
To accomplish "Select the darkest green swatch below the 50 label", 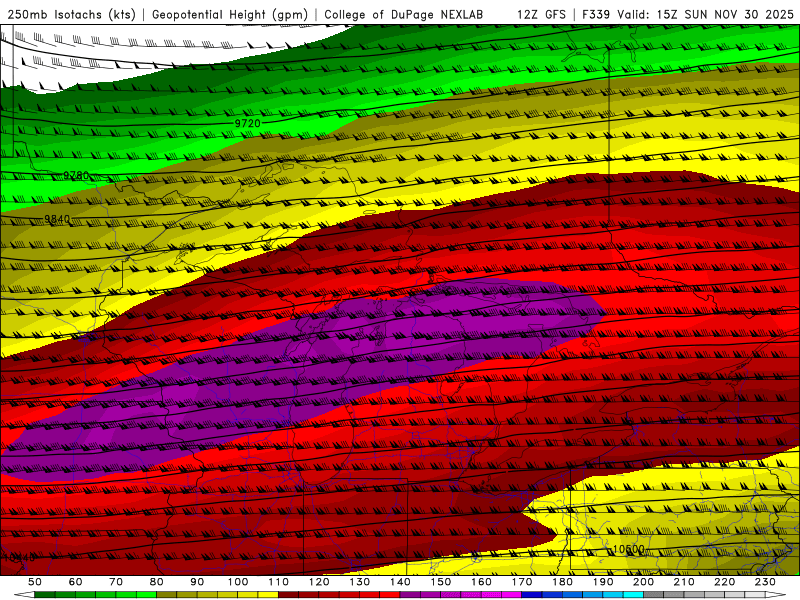I will click(x=45, y=595).
